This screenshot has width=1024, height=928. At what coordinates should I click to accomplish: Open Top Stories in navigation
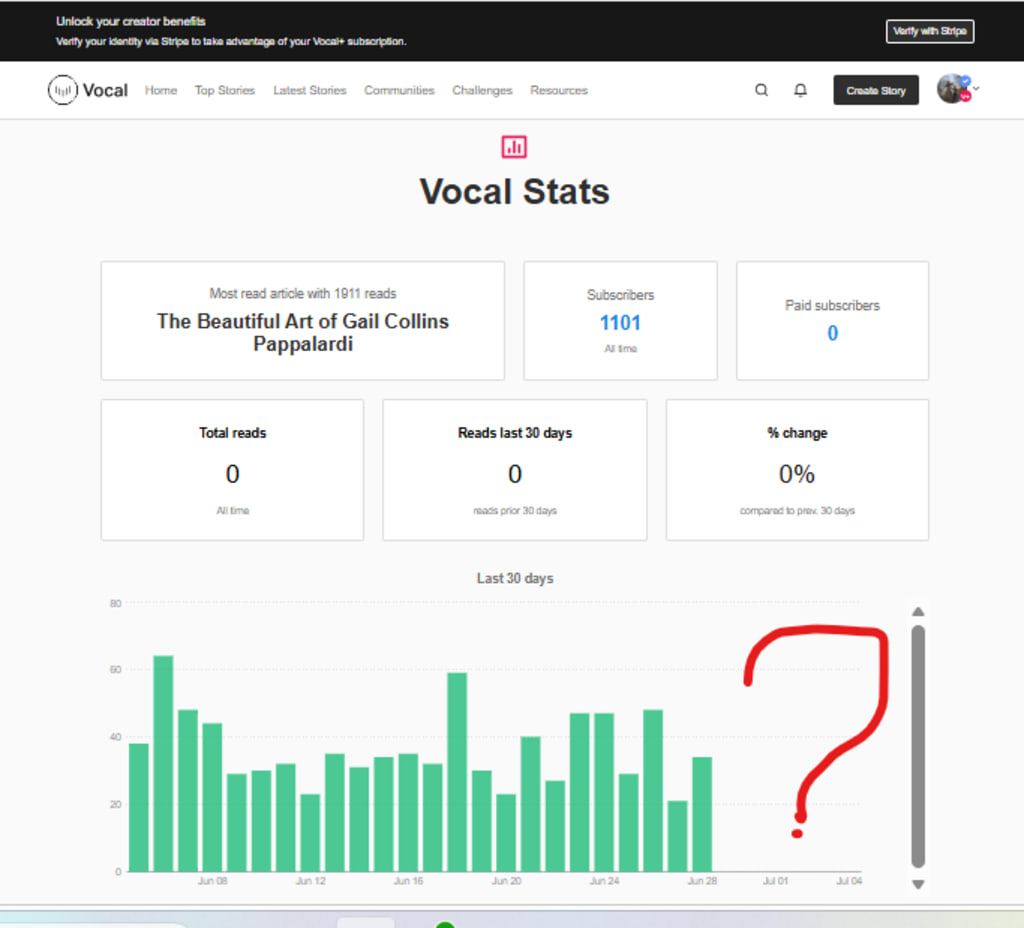(225, 90)
